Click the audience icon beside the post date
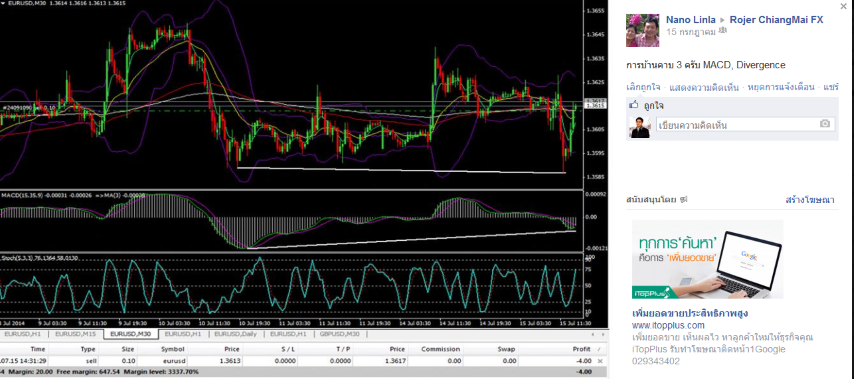 tap(723, 32)
